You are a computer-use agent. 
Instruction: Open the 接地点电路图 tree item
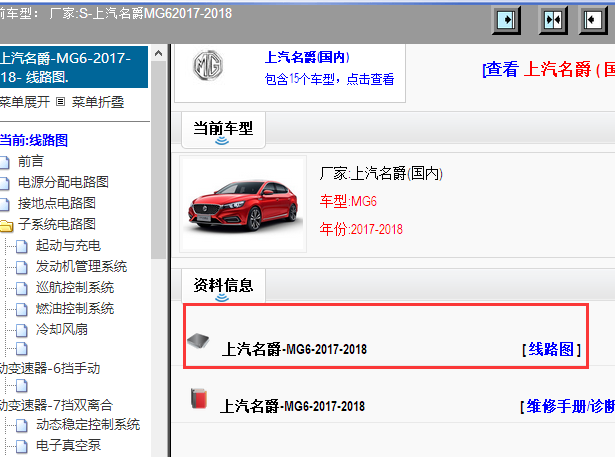57,203
